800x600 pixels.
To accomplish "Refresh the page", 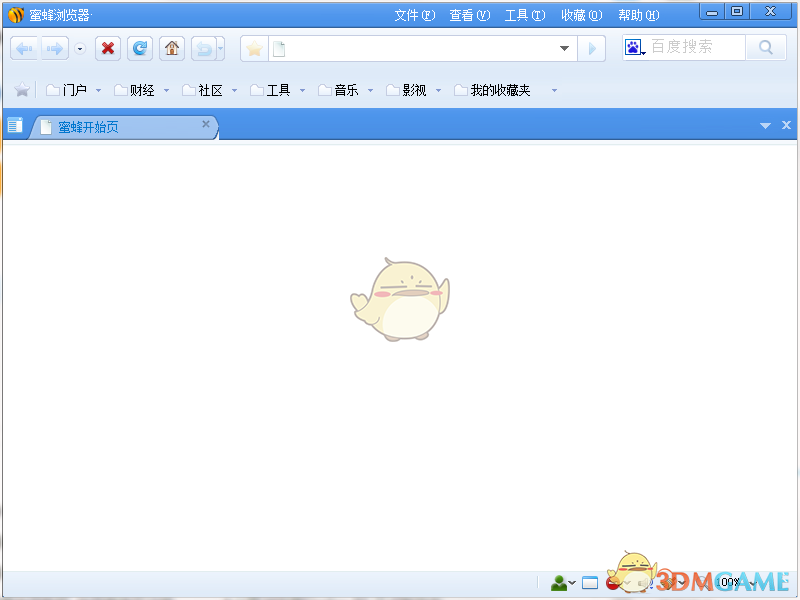I will [140, 48].
